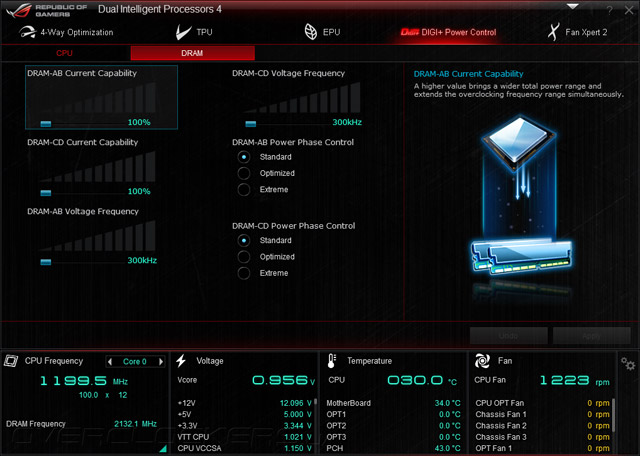Screen dimensions: 640x456
Task: Click the Undo button
Action: click(509, 336)
